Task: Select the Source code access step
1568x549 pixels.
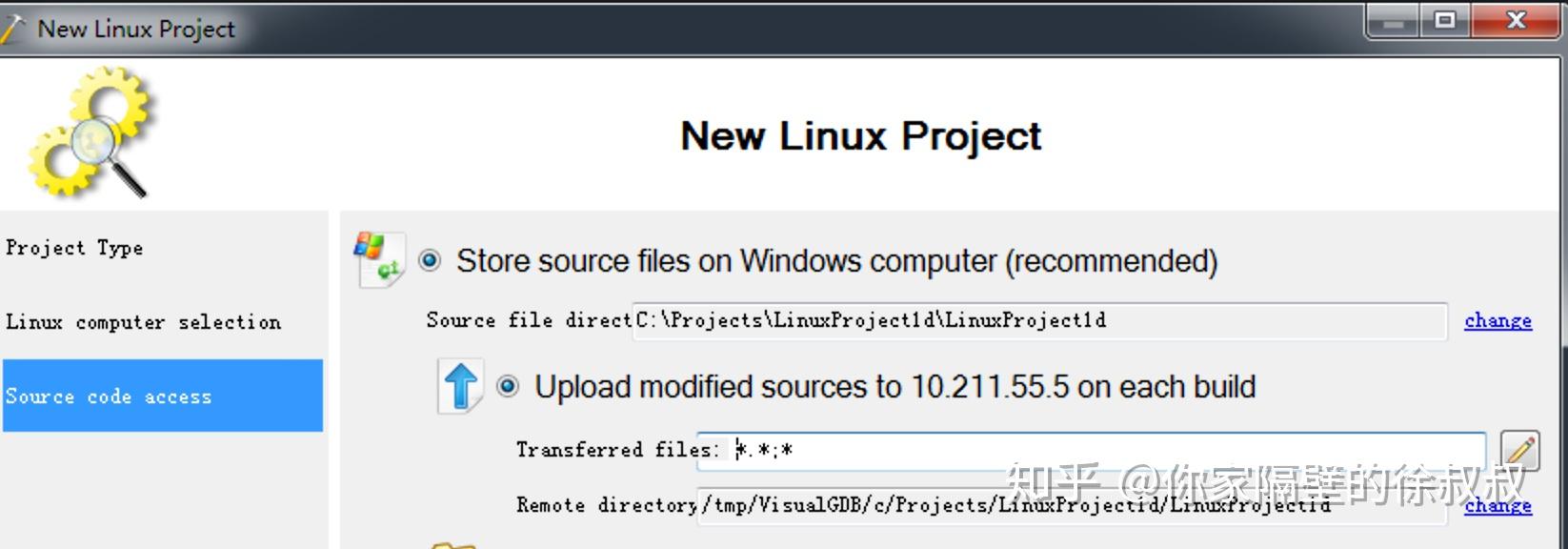Action: pos(163,396)
